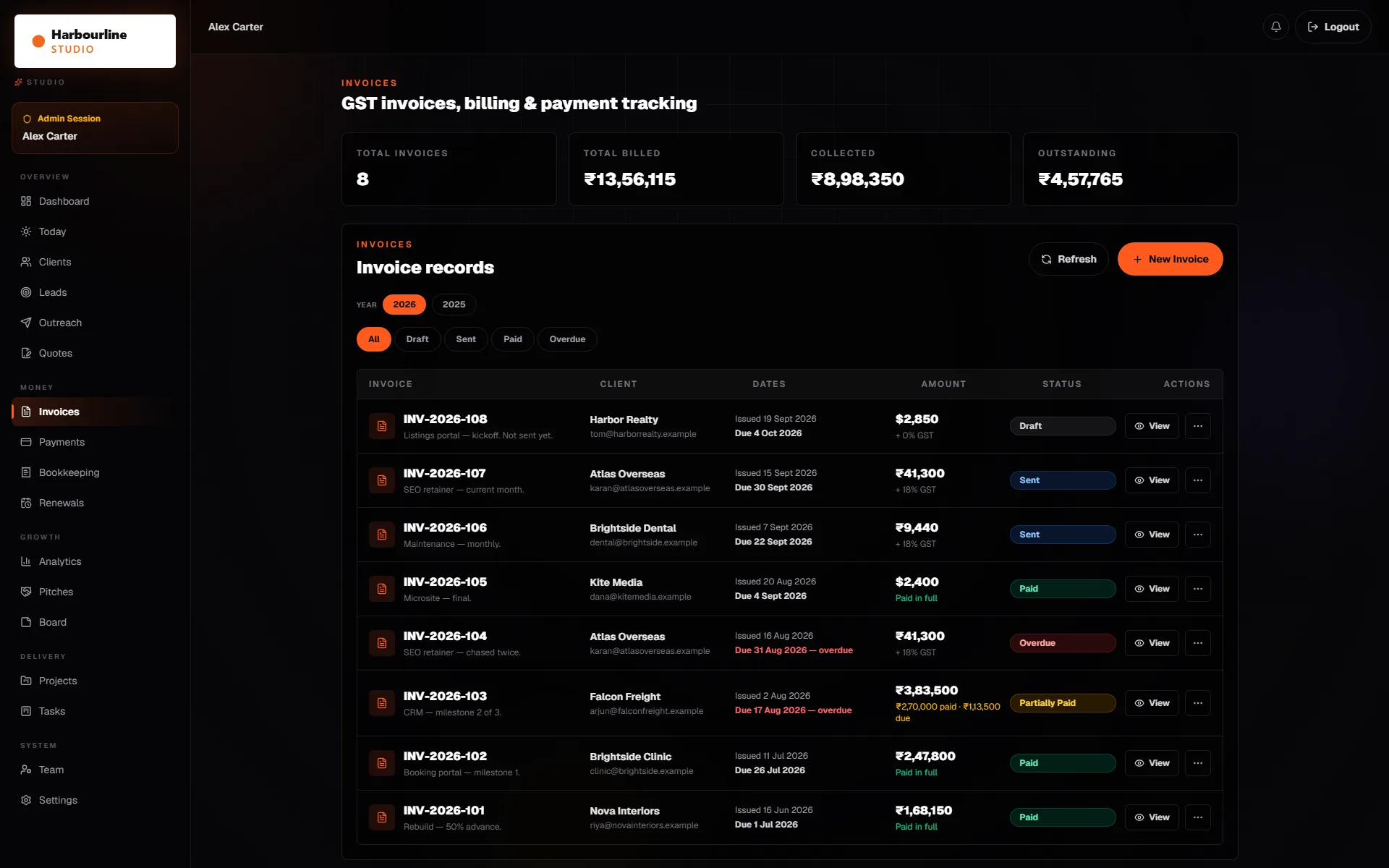The image size is (1389, 868).
Task: Open Bookkeeping in the sidebar
Action: point(95,472)
